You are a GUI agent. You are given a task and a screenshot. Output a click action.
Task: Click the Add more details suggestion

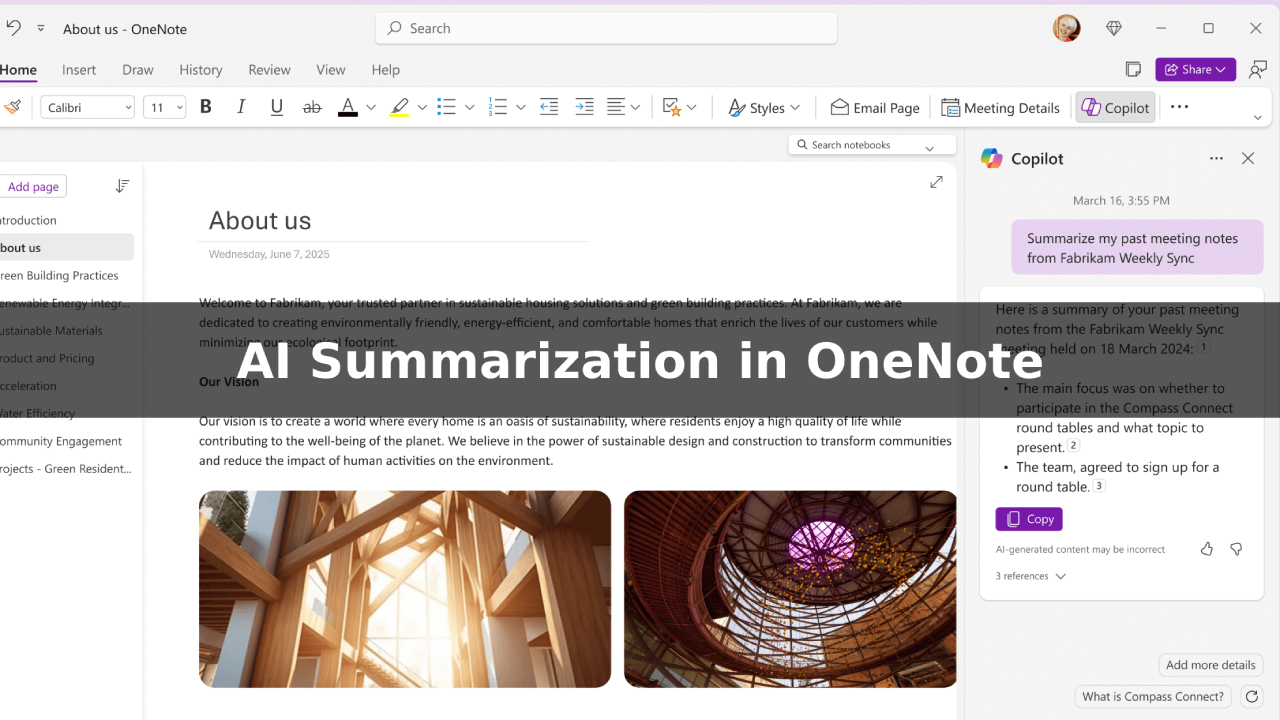point(1211,665)
